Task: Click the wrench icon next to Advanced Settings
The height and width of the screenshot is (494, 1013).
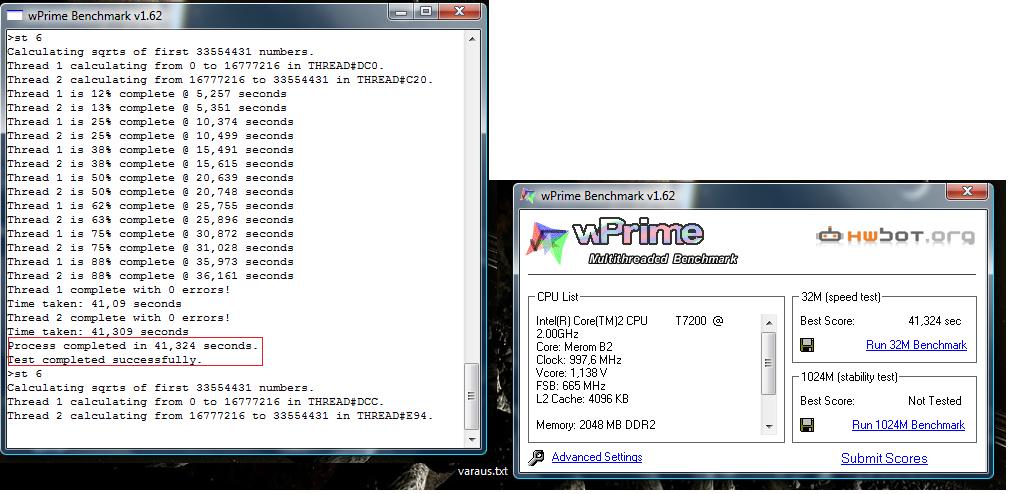Action: tap(536, 457)
